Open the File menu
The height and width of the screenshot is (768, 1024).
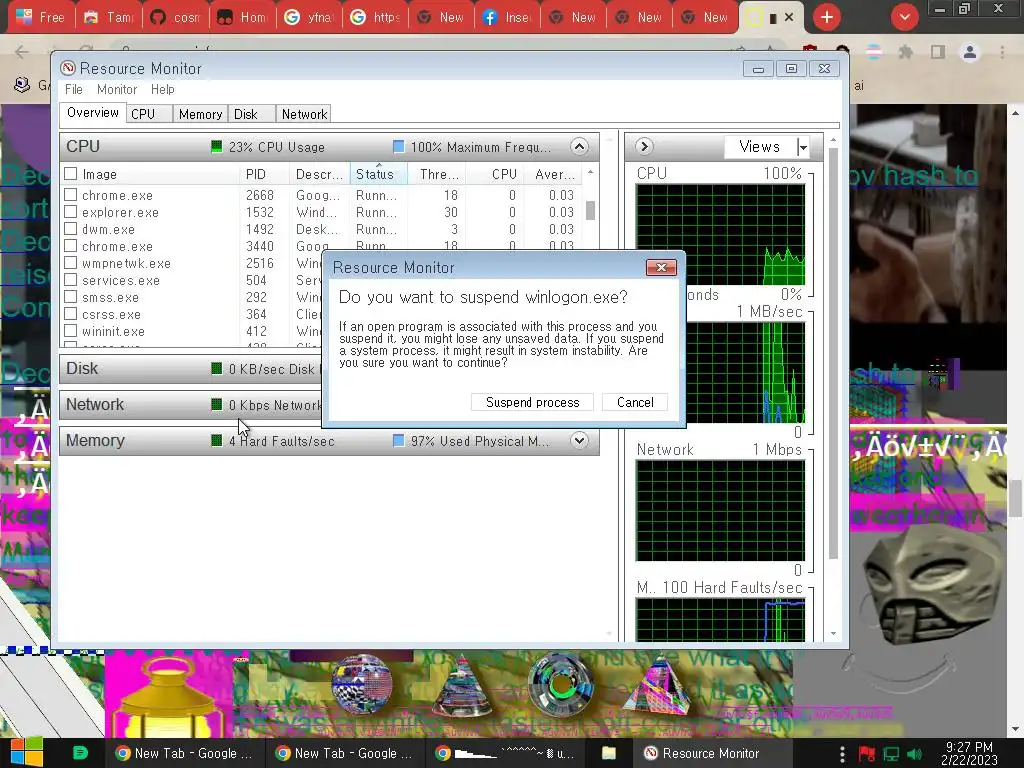pos(74,89)
